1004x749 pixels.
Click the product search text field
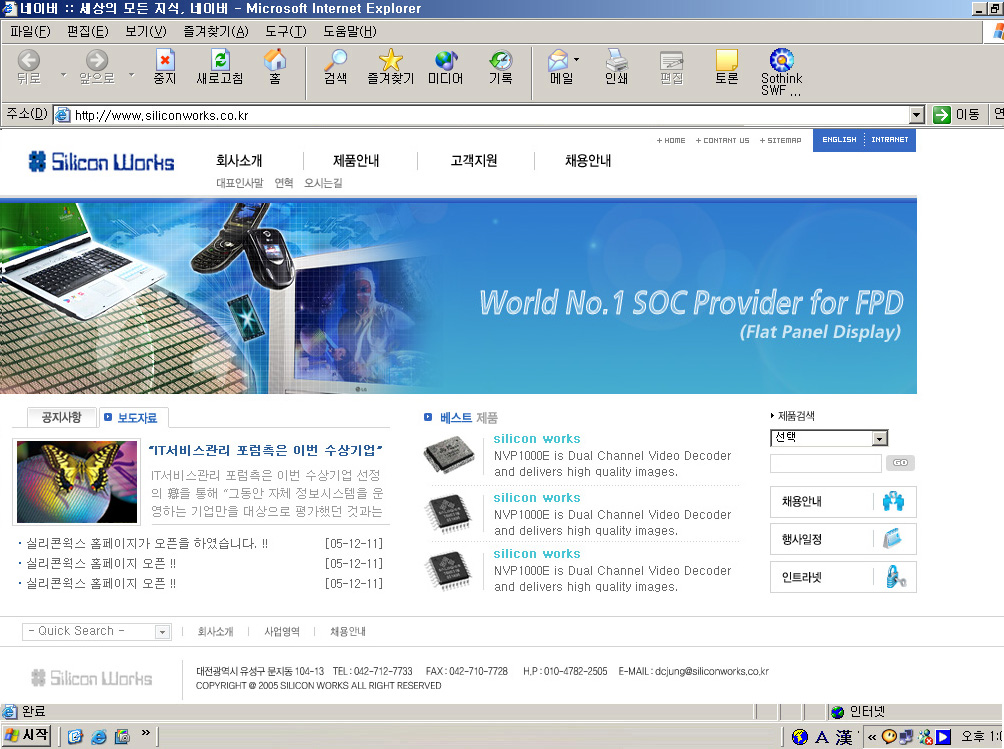tap(825, 463)
